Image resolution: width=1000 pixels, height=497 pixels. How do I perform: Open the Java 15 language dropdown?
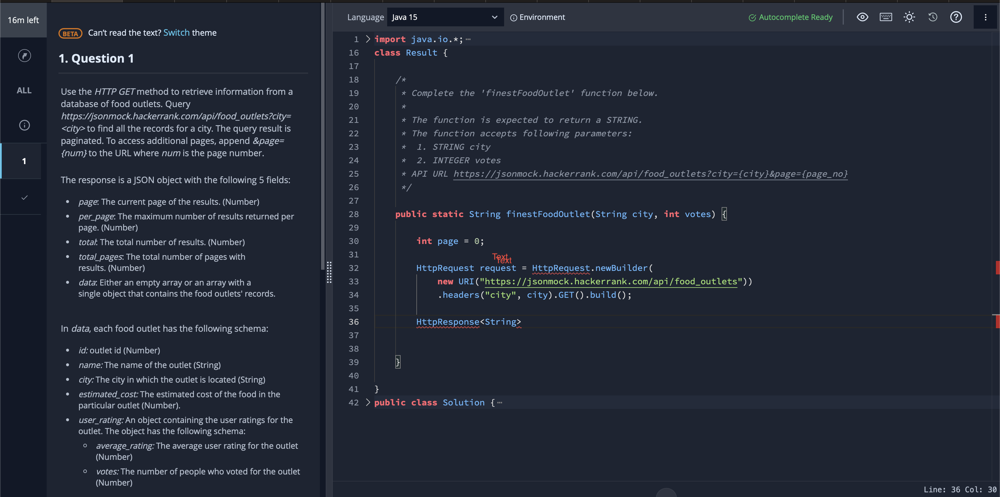click(445, 17)
